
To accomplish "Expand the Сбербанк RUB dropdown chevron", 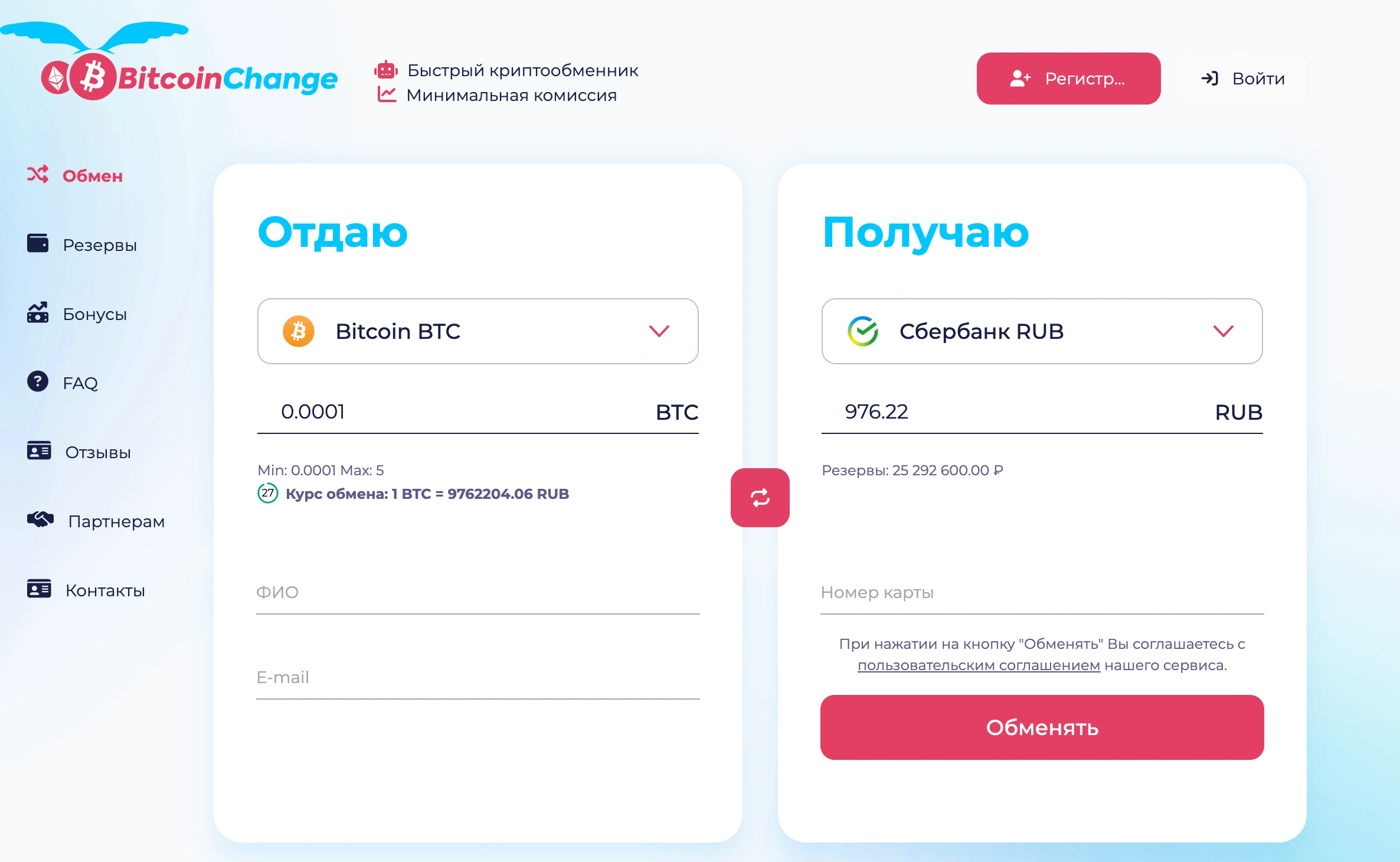I will [1223, 331].
